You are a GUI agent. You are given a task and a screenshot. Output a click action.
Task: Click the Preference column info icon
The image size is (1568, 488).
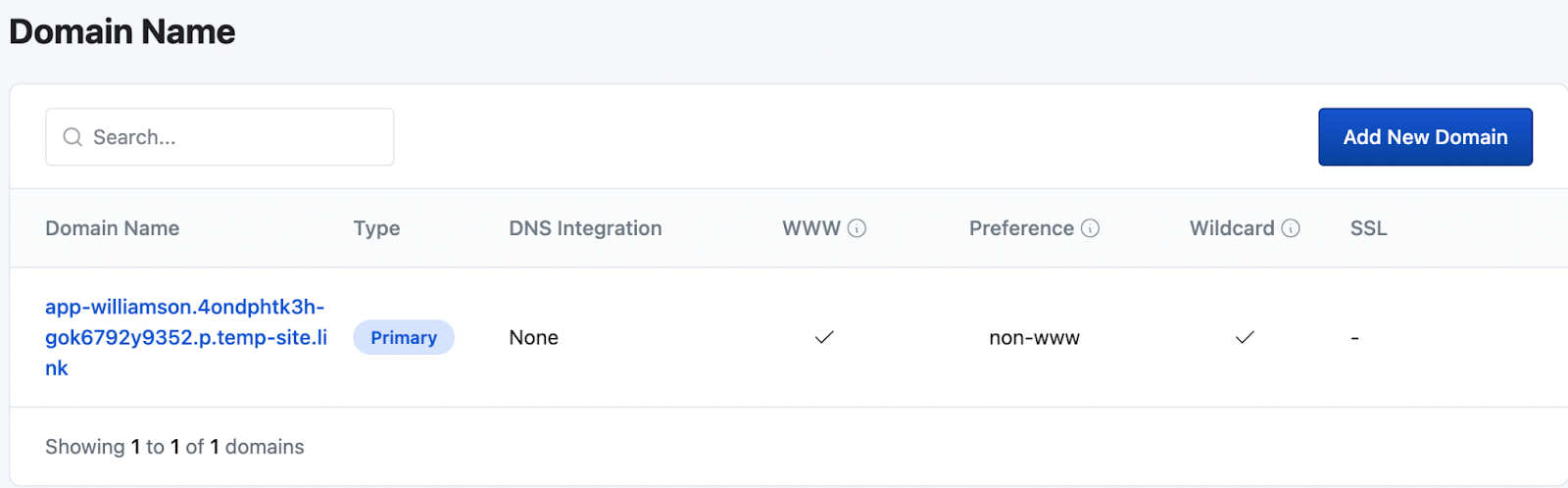pos(1090,228)
